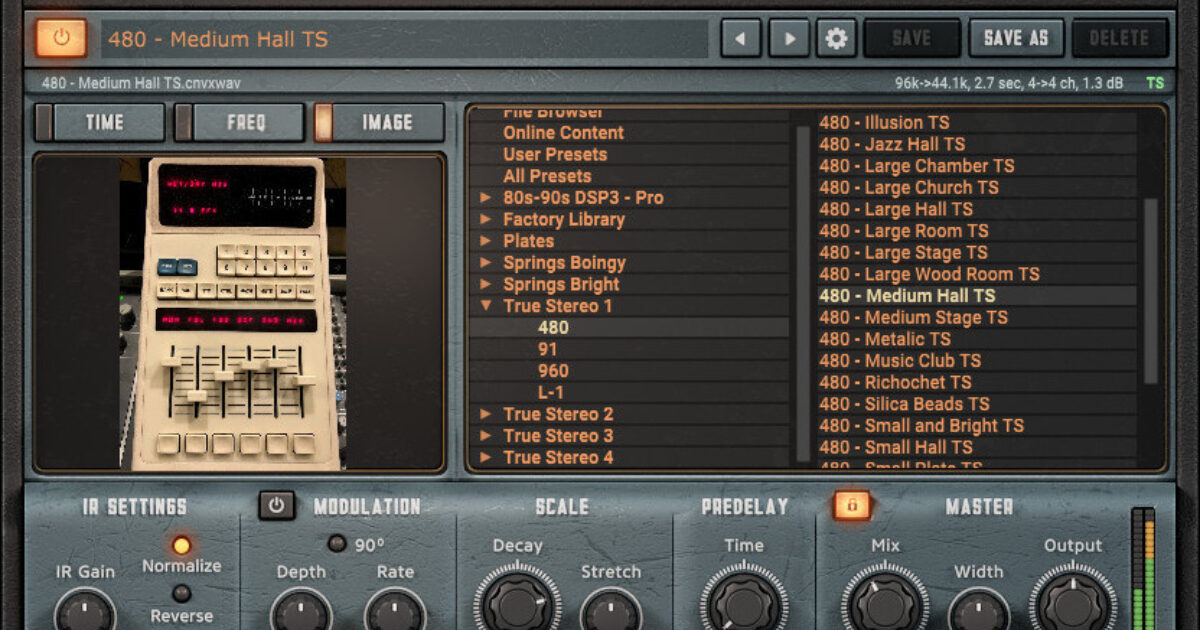This screenshot has width=1200, height=630.
Task: Go to next preset arrow
Action: [x=789, y=39]
